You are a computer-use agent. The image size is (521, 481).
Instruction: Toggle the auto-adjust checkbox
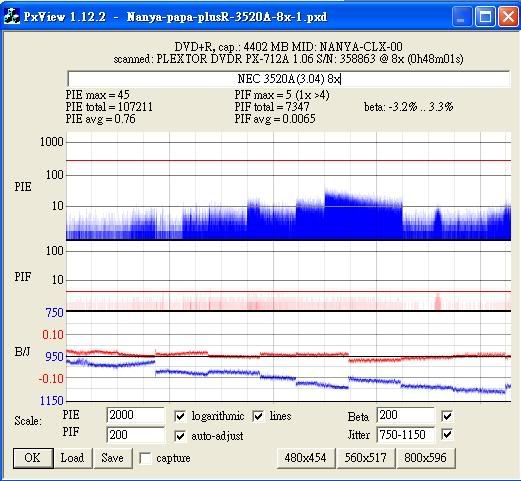[x=180, y=436]
